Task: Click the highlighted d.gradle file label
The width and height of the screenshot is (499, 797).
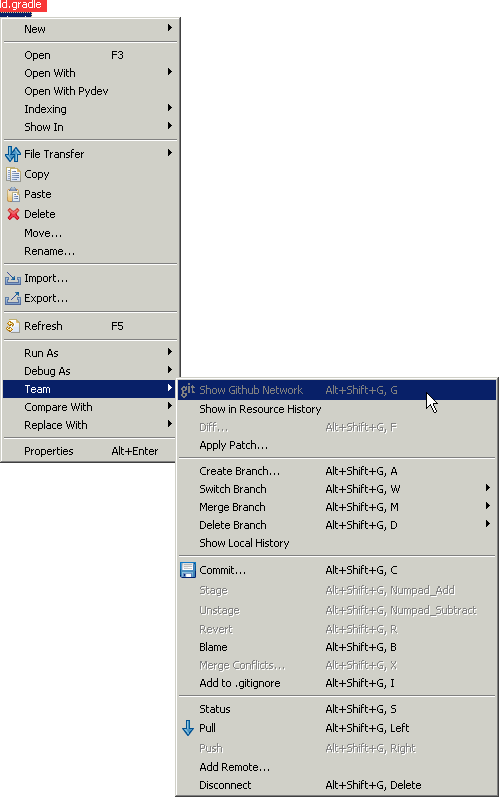Action: pyautogui.click(x=23, y=5)
